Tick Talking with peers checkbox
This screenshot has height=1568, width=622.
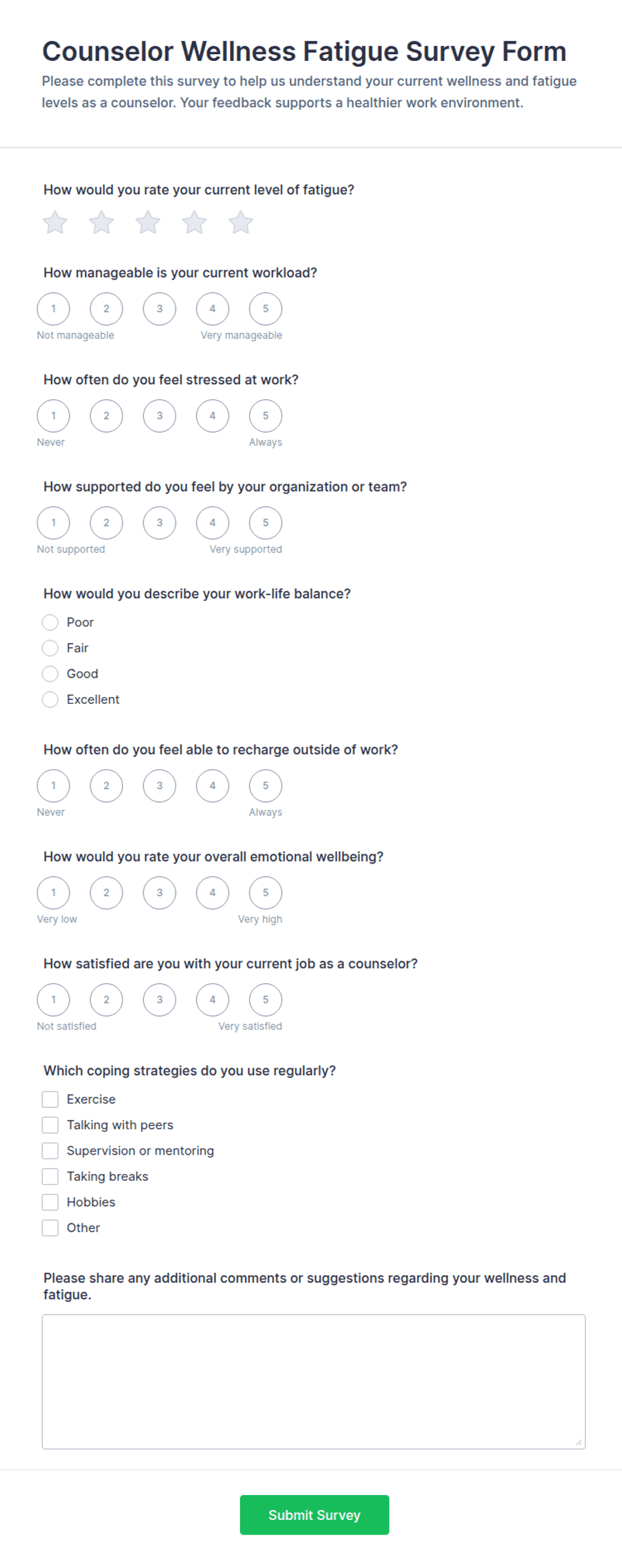click(x=50, y=1125)
